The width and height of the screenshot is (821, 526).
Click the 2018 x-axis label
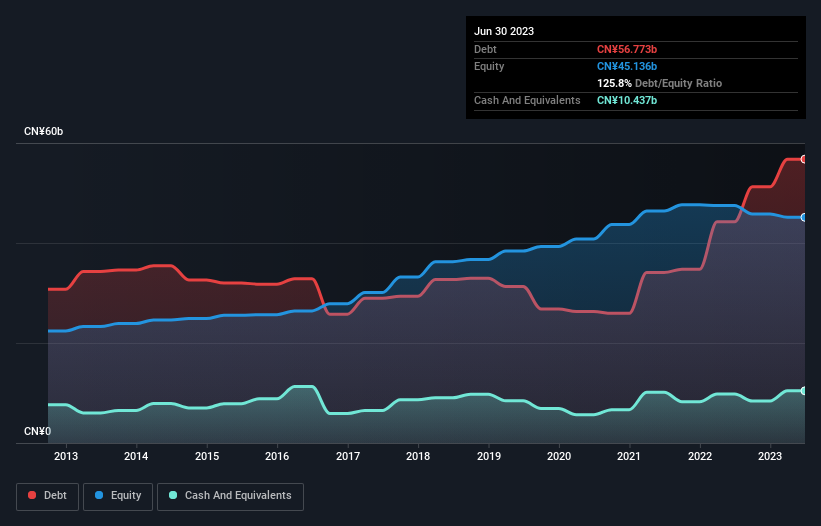418,456
